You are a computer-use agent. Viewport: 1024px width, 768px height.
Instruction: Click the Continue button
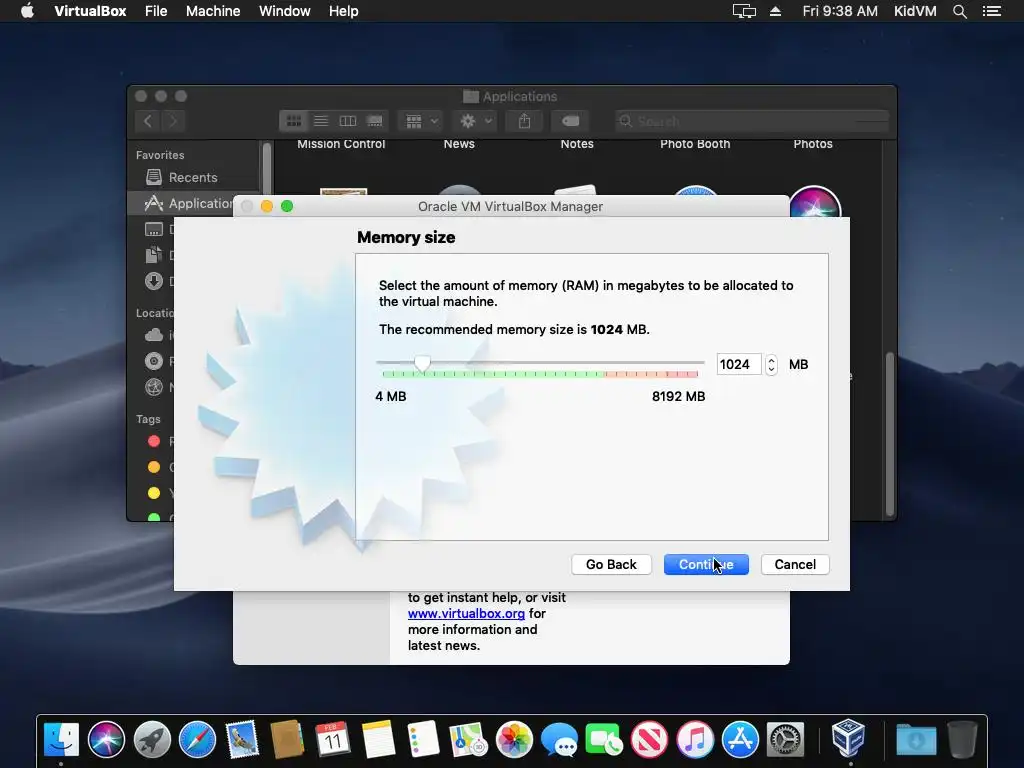click(x=706, y=564)
